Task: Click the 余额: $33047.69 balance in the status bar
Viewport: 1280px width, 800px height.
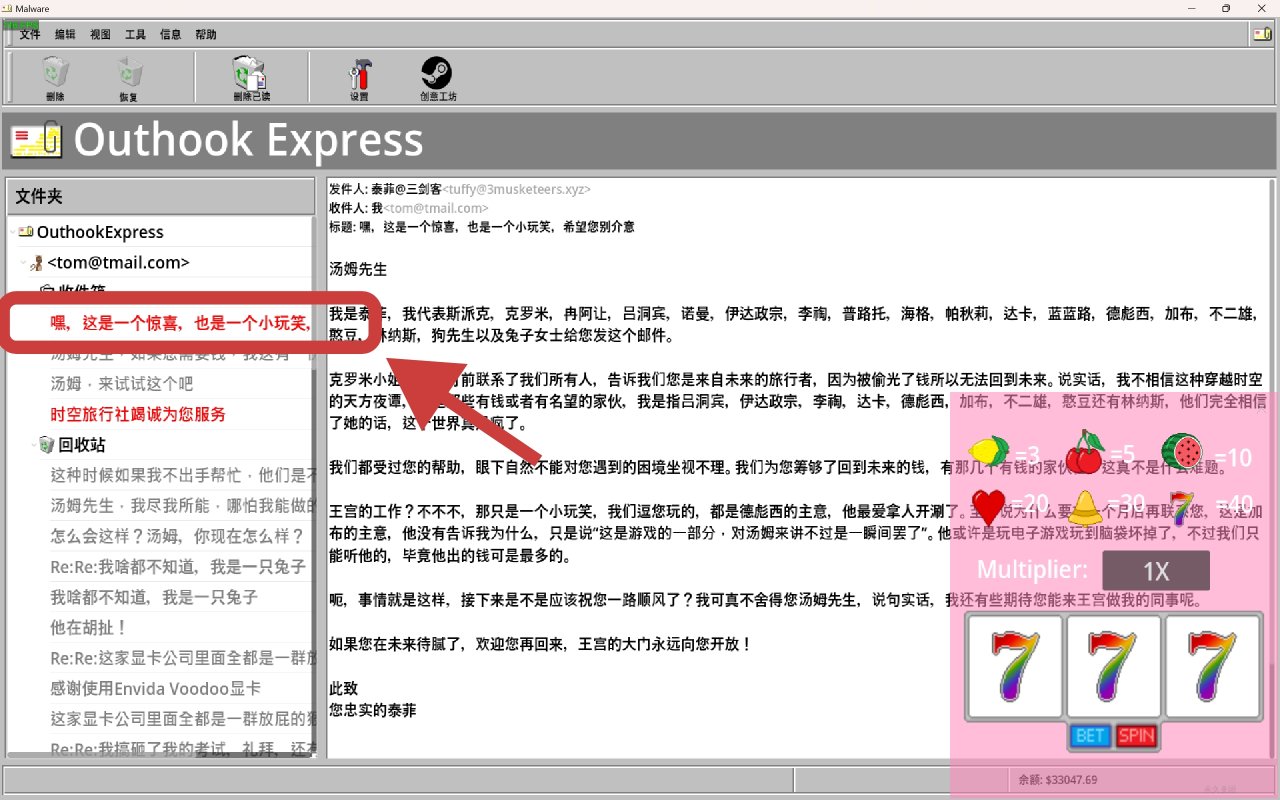Action: tap(1058, 780)
